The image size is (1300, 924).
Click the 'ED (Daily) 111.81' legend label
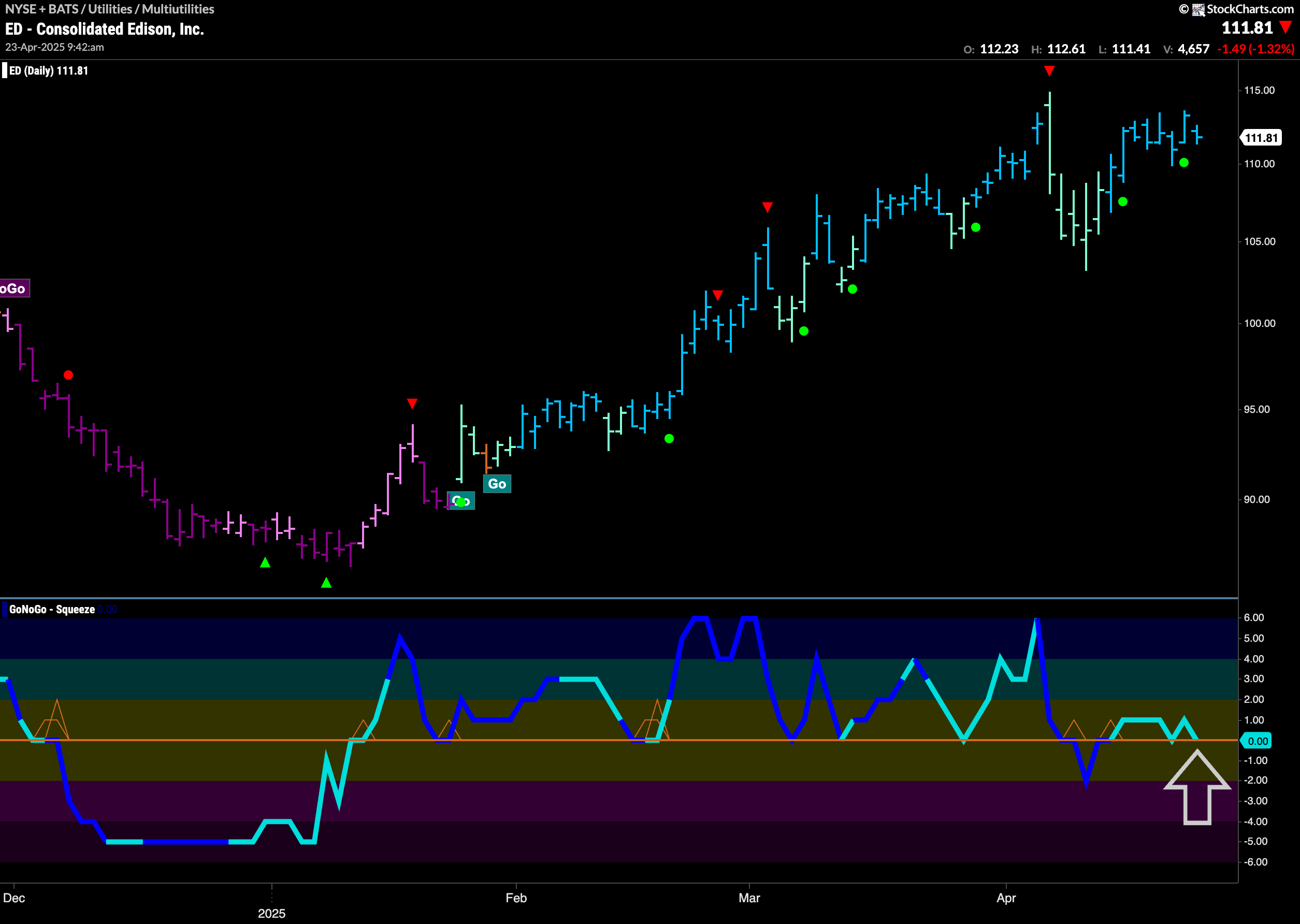click(x=48, y=70)
